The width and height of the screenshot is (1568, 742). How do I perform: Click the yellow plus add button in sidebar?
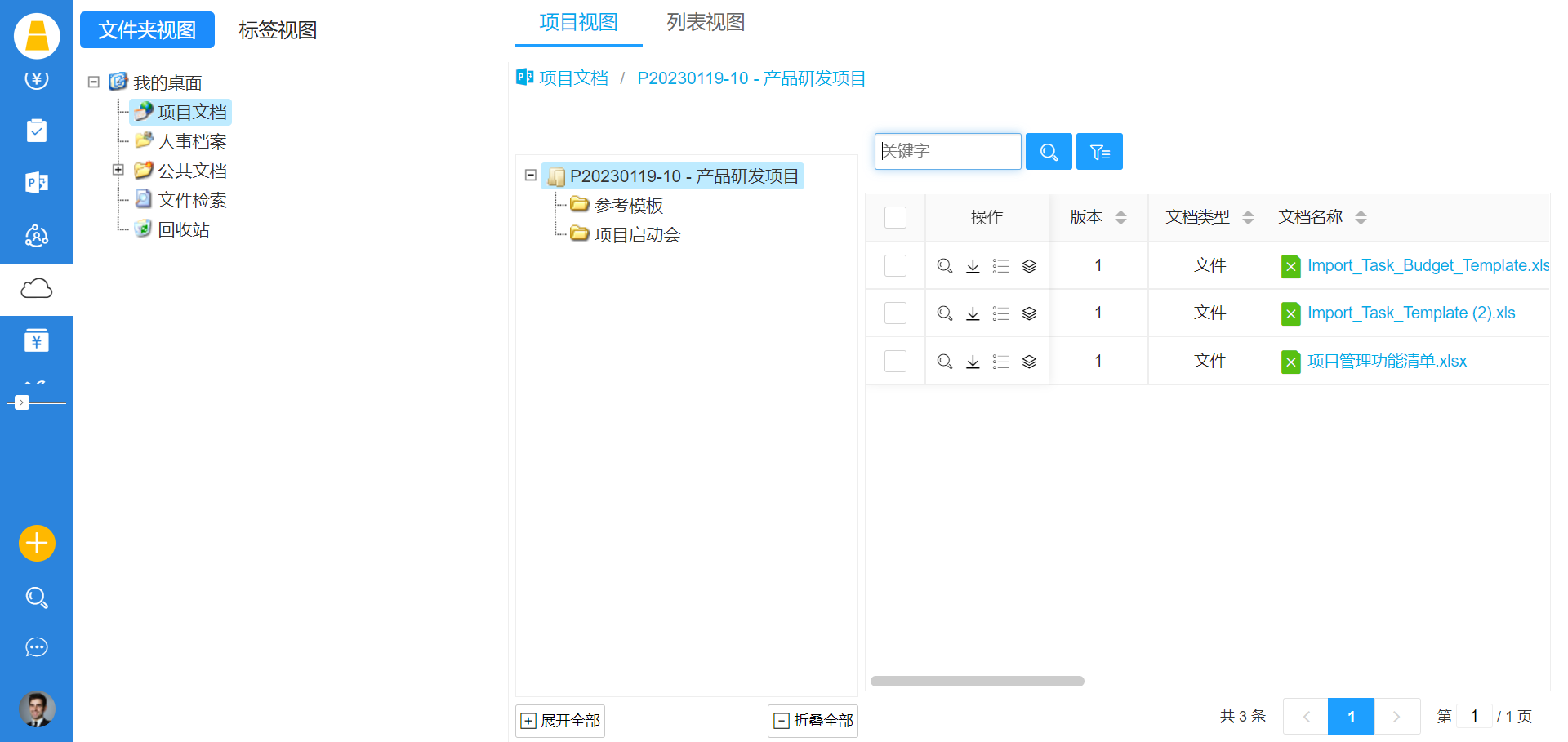click(37, 543)
